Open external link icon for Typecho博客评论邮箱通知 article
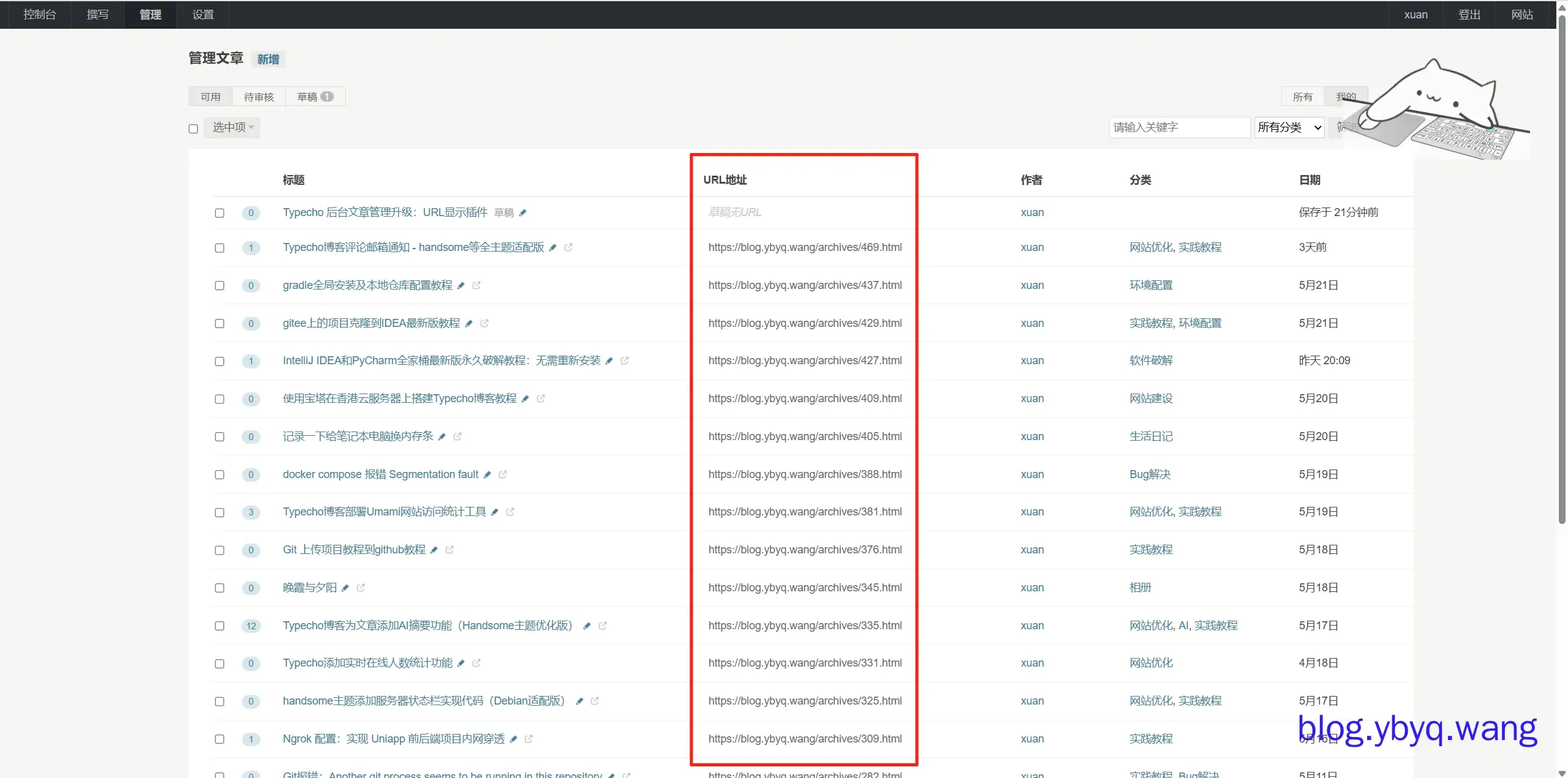This screenshot has height=778, width=1568. 568,247
